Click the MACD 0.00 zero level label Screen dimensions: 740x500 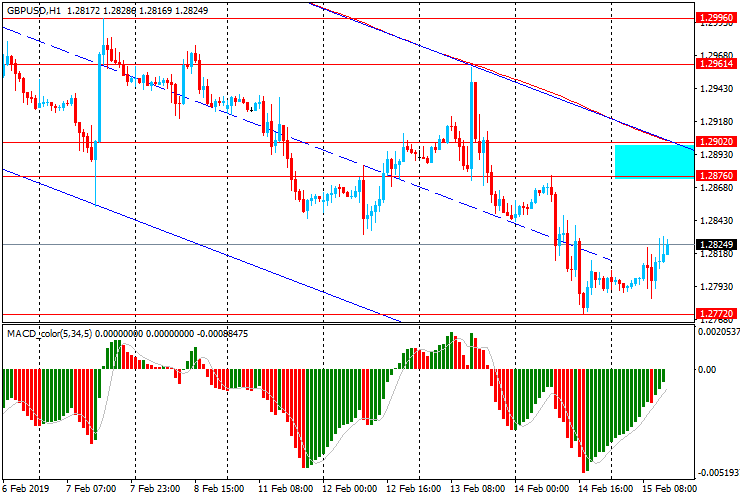point(709,369)
